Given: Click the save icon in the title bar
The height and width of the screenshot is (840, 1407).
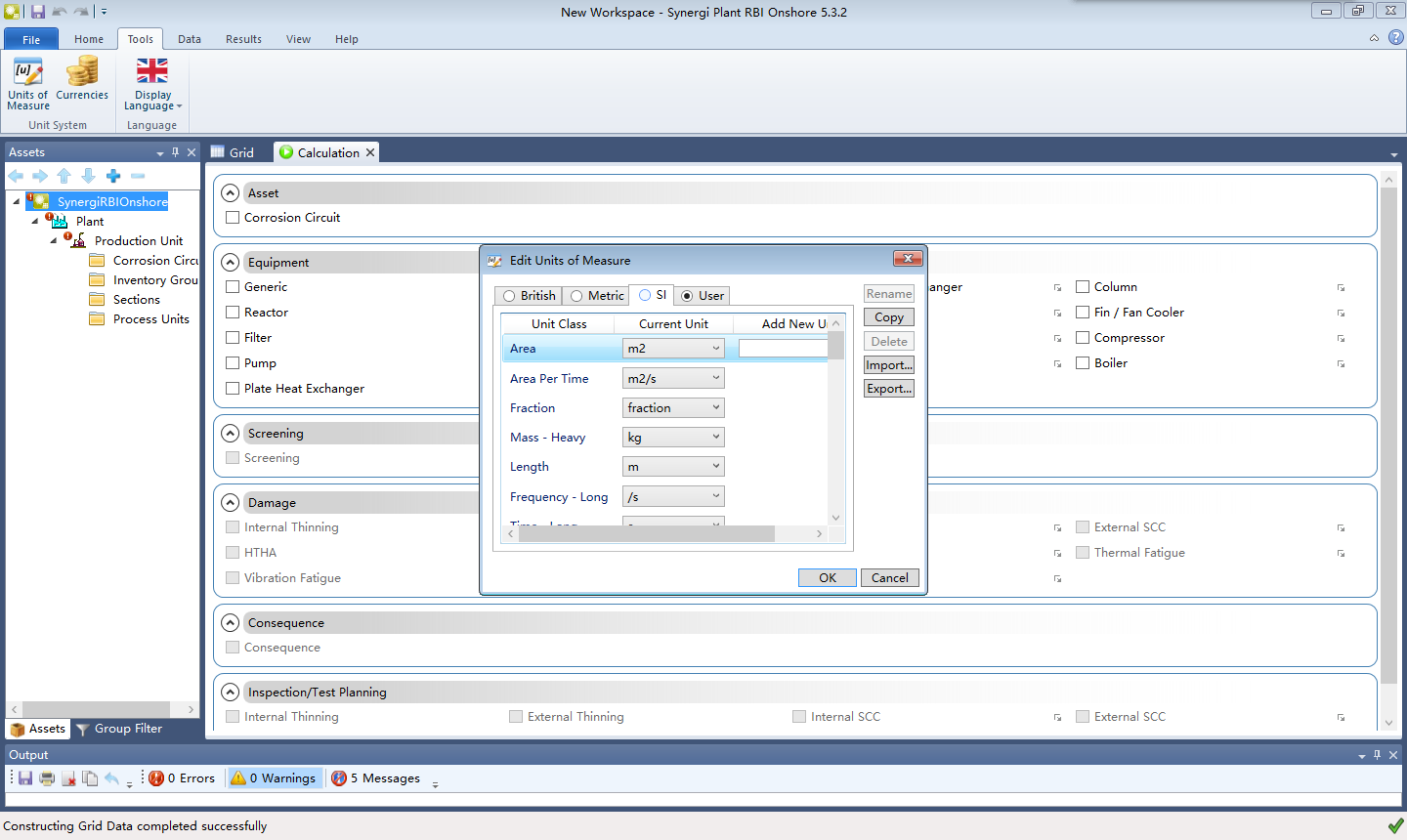Looking at the screenshot, I should [x=38, y=12].
